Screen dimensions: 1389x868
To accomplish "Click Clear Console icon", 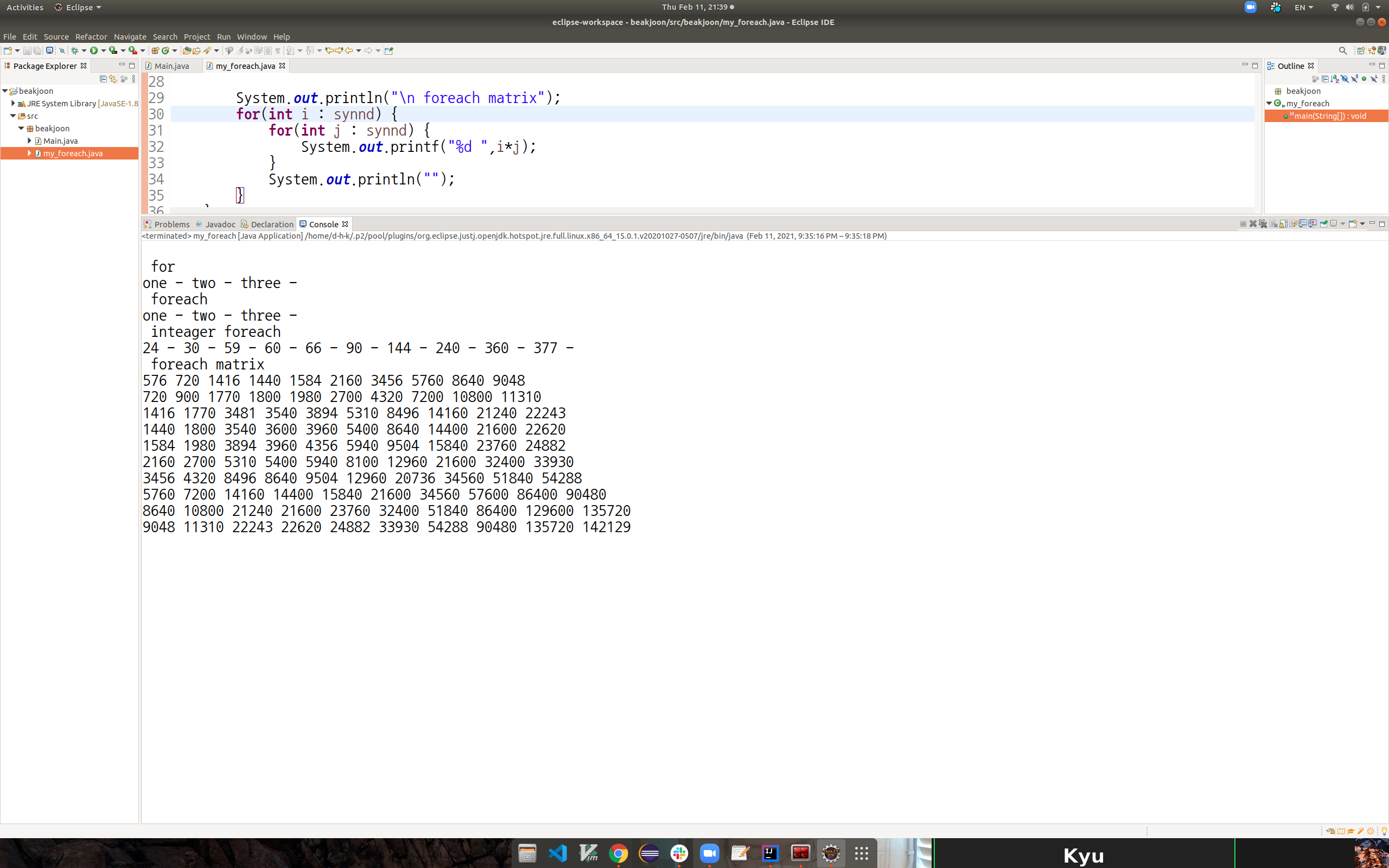I will tap(1273, 224).
